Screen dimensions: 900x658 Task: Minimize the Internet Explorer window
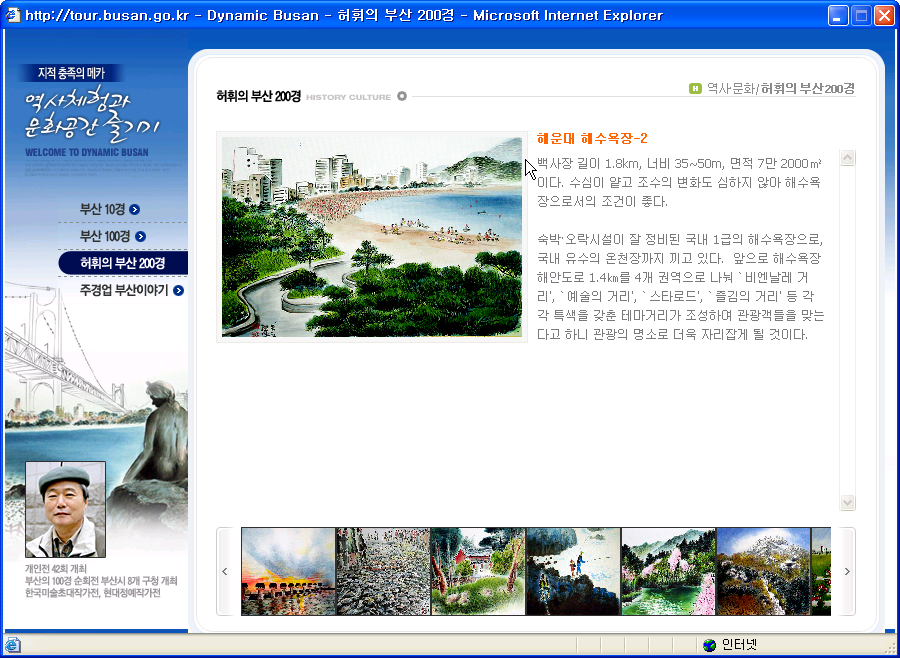[x=838, y=16]
